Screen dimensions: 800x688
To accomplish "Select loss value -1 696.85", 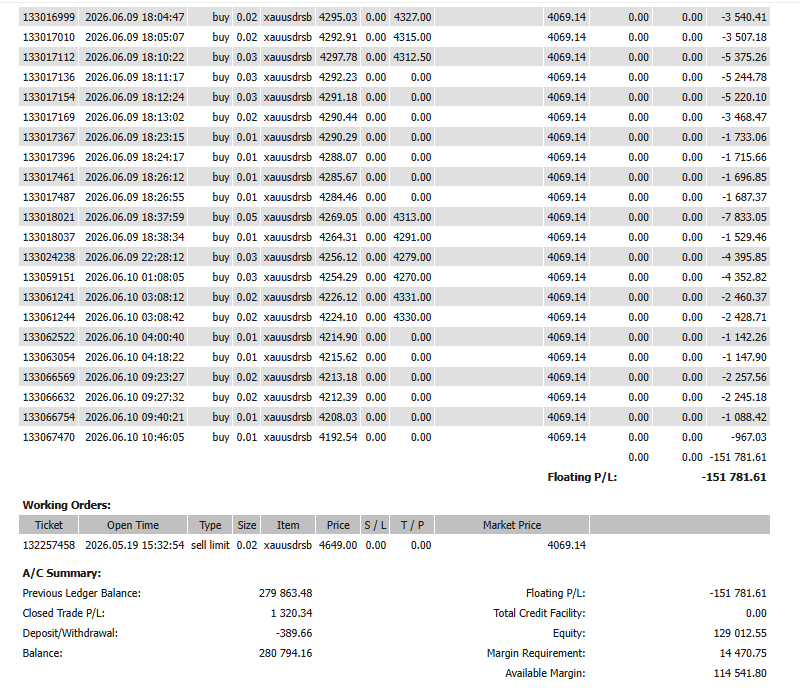I will [743, 177].
